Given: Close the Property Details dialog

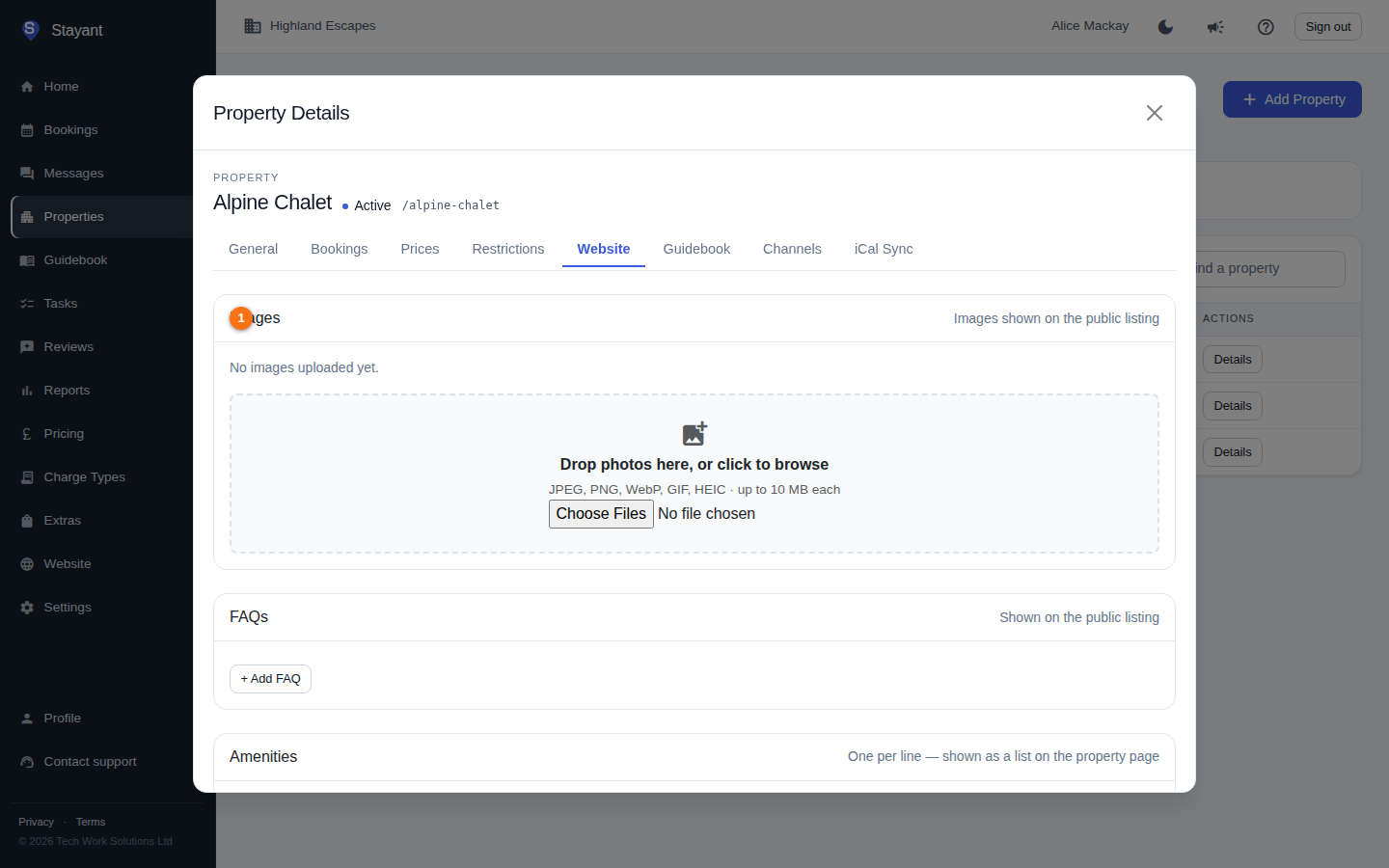Looking at the screenshot, I should (x=1155, y=113).
